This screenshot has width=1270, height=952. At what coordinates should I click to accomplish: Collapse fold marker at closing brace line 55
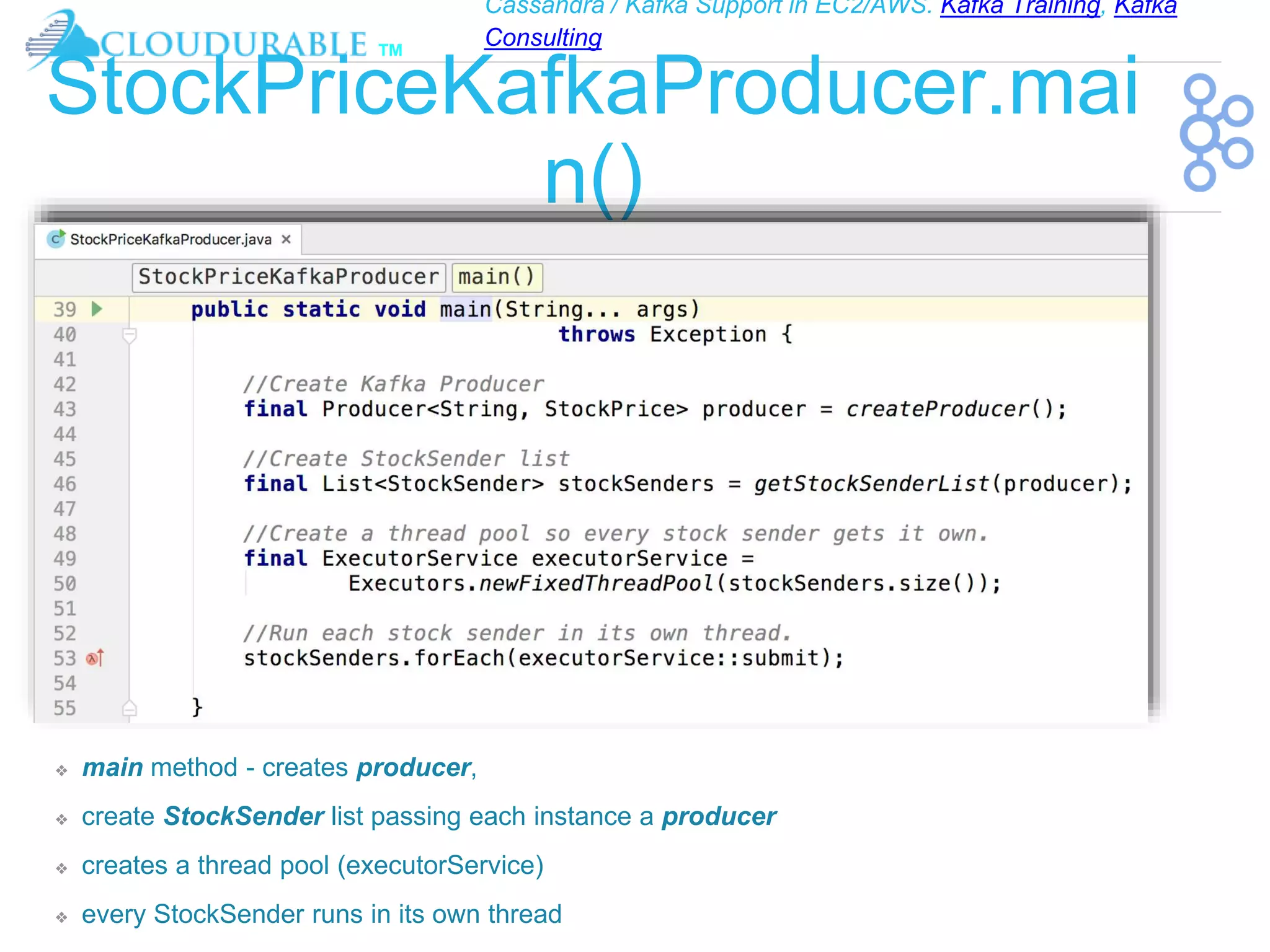(x=129, y=708)
